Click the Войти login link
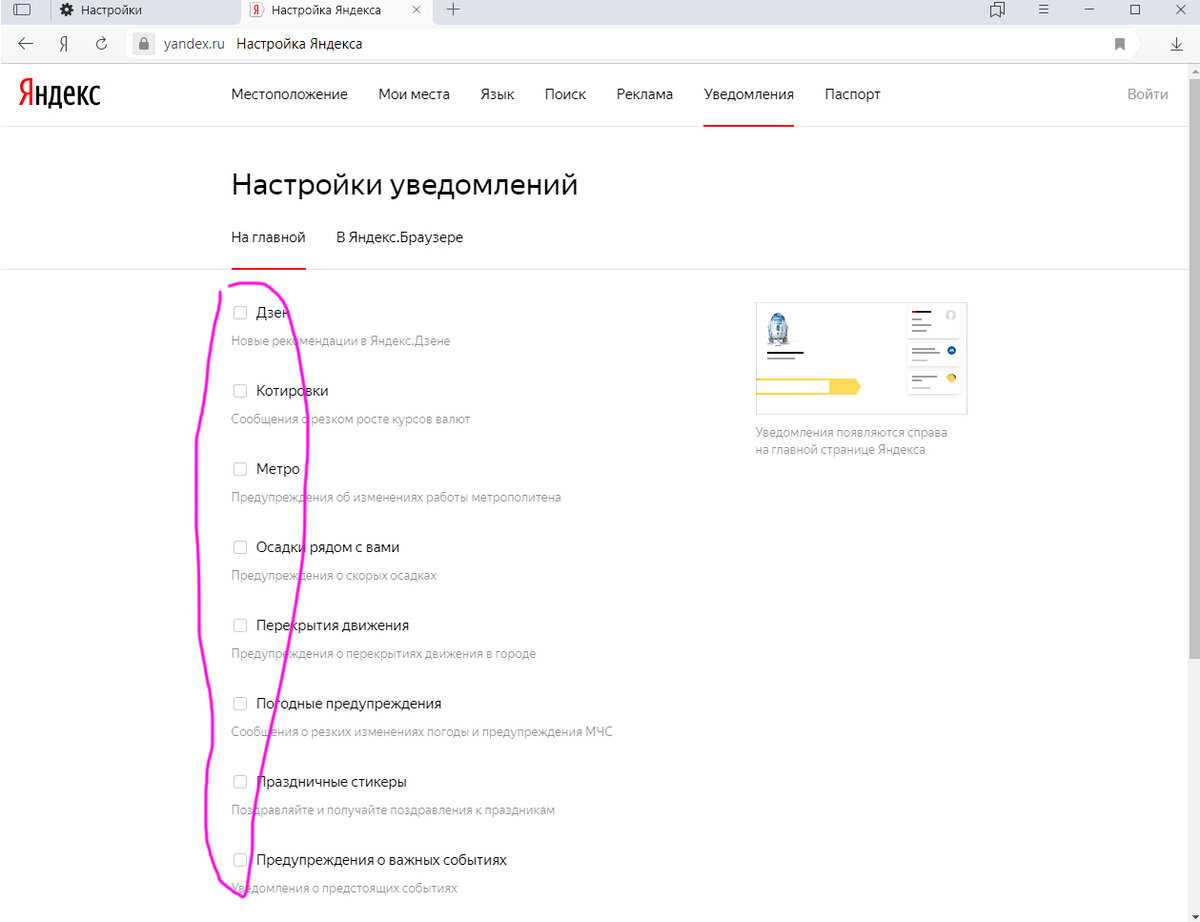The height and width of the screenshot is (922, 1200). 1147,94
